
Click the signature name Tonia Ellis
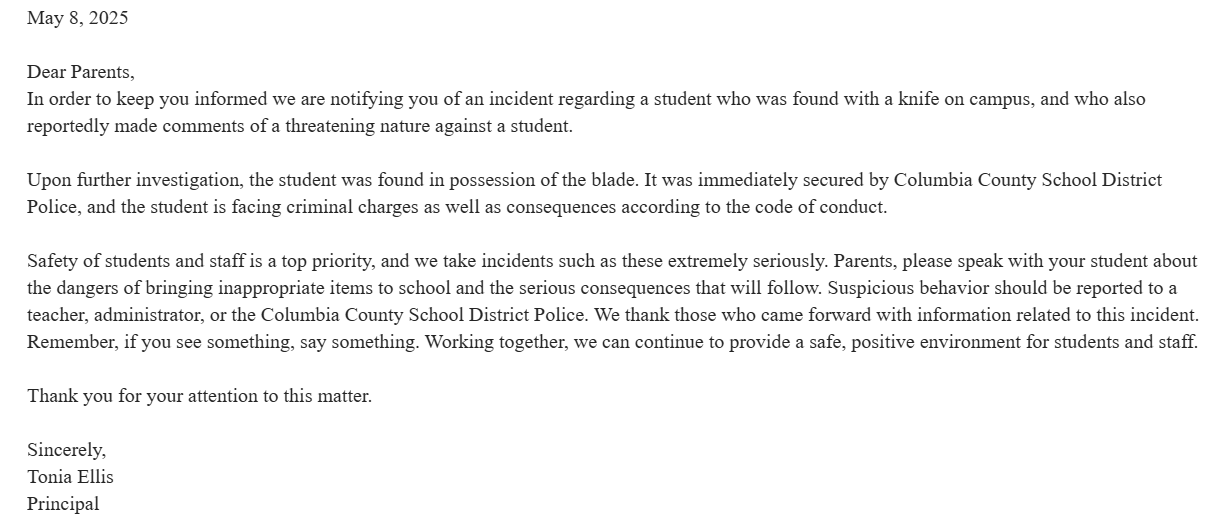(70, 477)
